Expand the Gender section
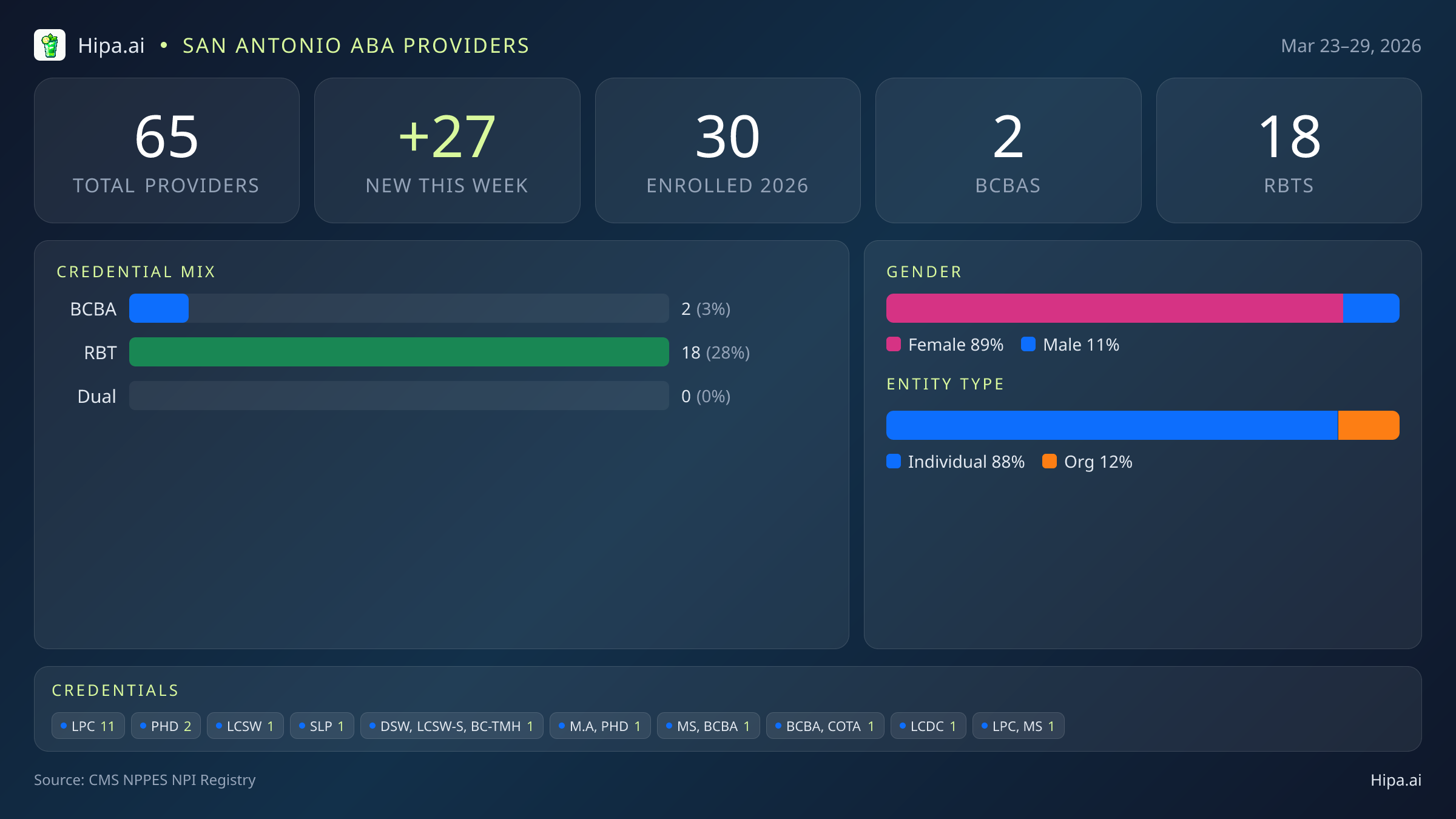Image resolution: width=1456 pixels, height=819 pixels. 923,272
